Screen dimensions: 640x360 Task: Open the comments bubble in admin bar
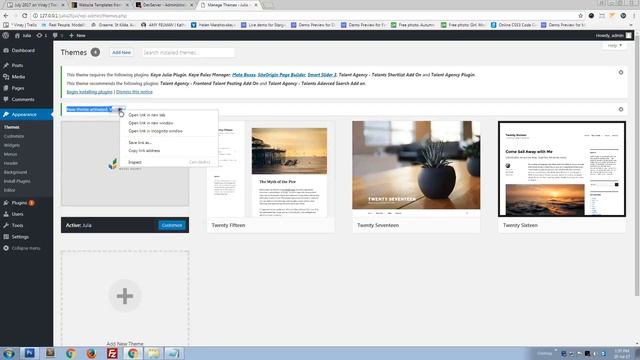[x=58, y=36]
